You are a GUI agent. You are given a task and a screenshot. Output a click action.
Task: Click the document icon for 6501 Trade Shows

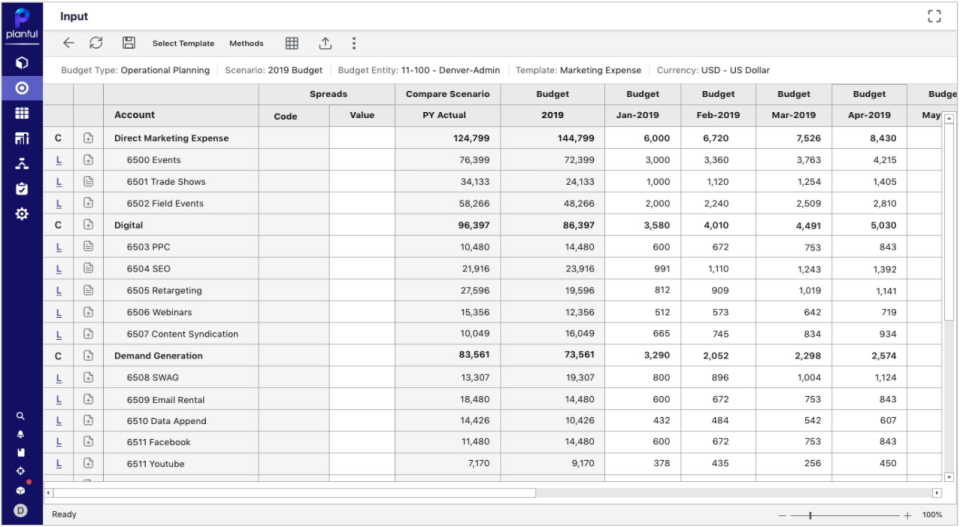click(88, 182)
